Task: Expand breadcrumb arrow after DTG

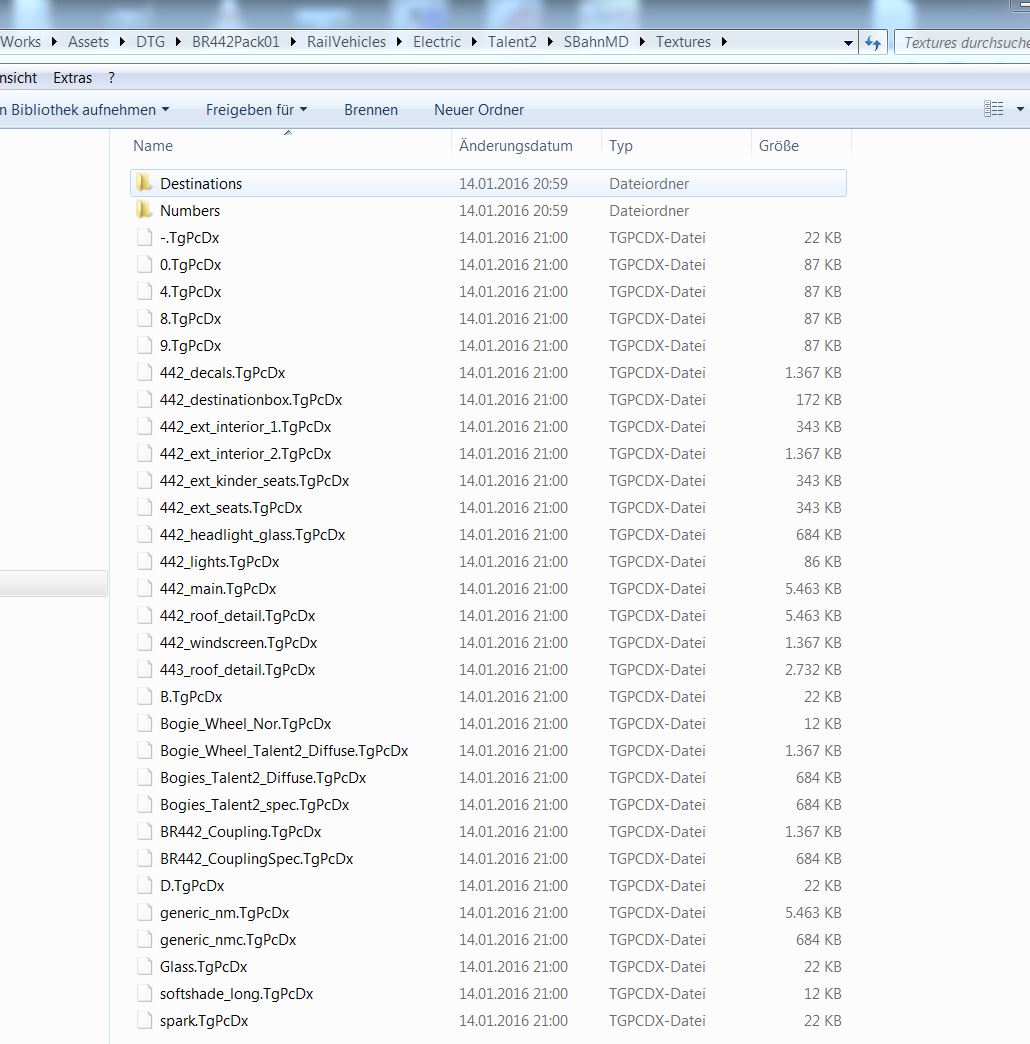Action: (x=178, y=42)
